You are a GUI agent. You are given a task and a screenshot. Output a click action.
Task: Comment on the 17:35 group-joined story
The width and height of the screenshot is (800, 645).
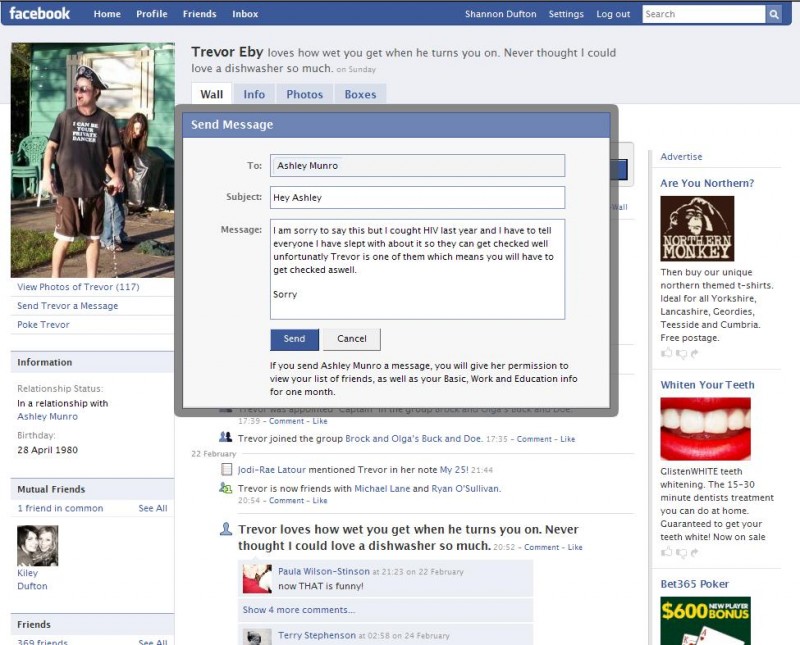pyautogui.click(x=534, y=439)
